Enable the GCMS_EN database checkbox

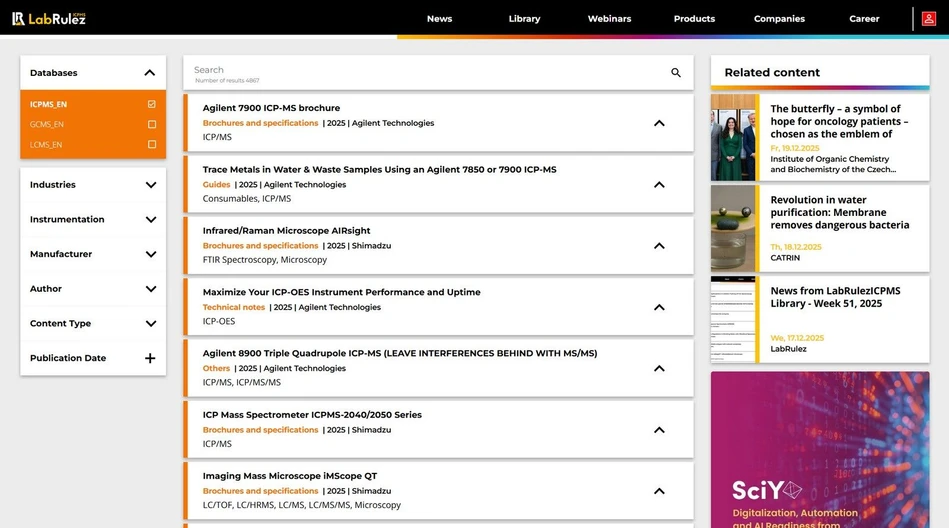click(x=151, y=124)
